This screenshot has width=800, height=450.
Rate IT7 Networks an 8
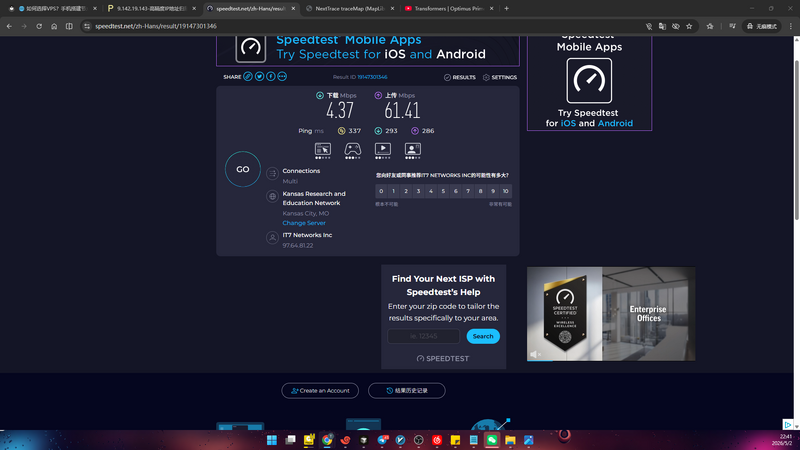click(x=481, y=191)
